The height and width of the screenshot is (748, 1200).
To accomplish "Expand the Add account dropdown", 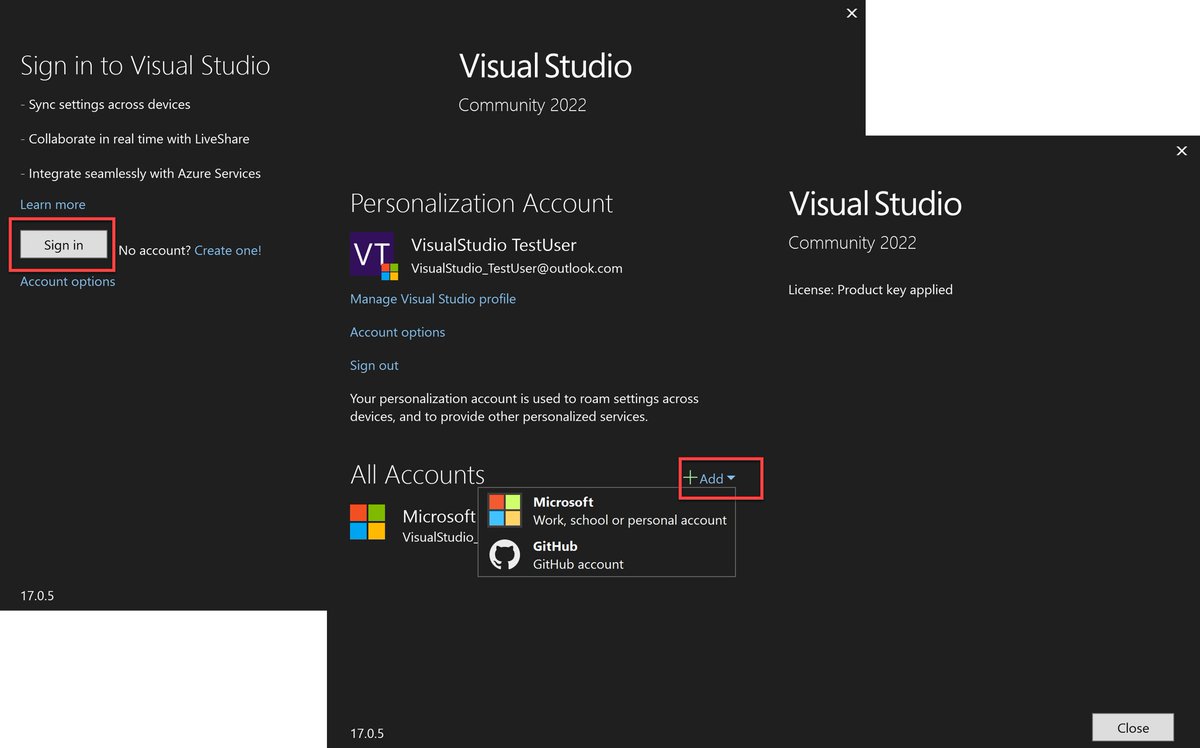I will coord(710,478).
